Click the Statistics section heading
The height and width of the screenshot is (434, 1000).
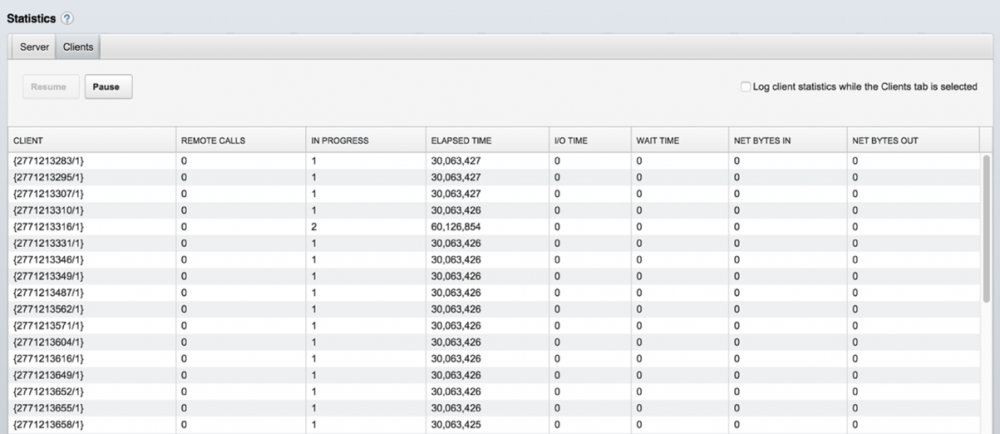point(31,18)
